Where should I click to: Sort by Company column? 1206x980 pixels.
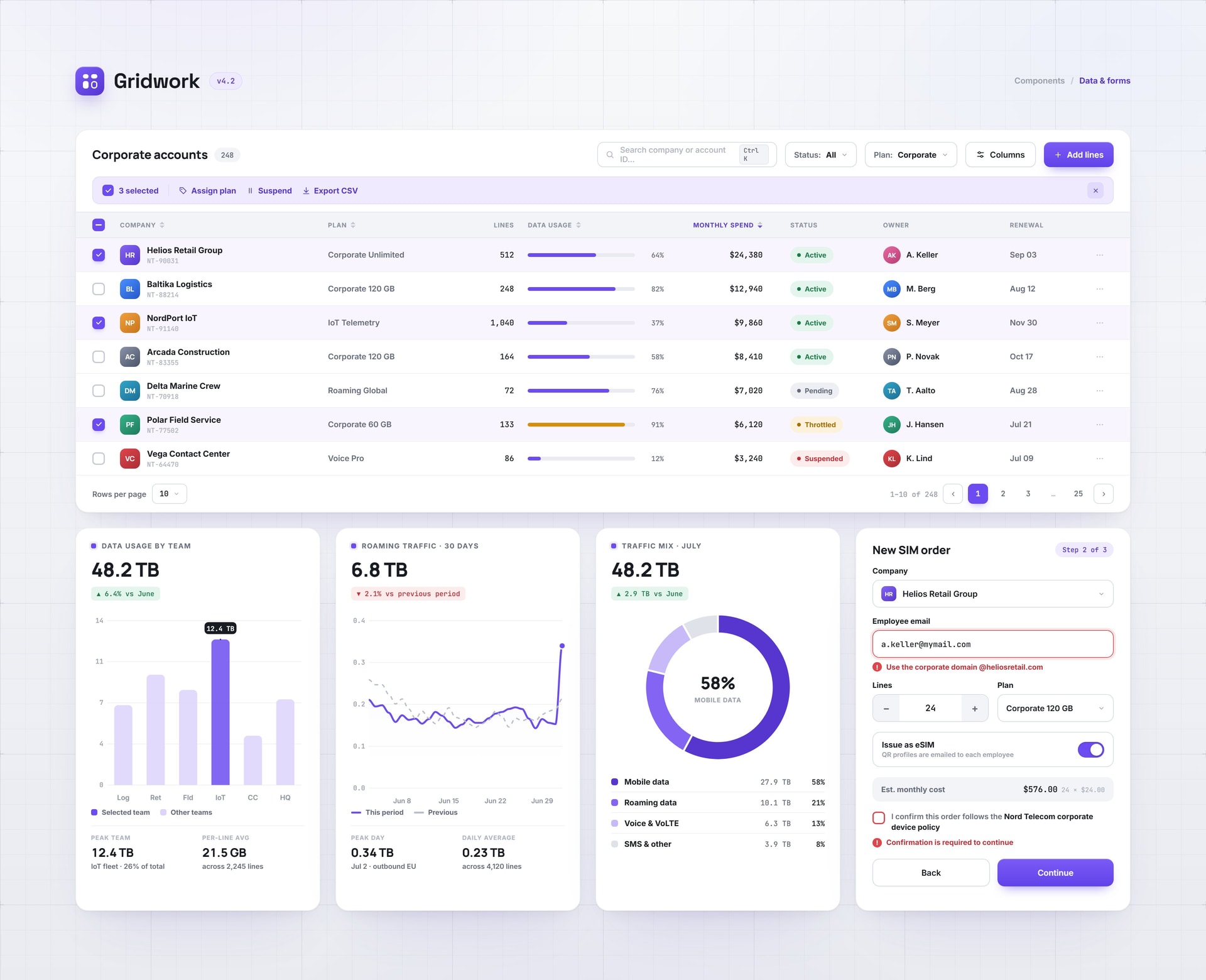[x=142, y=225]
